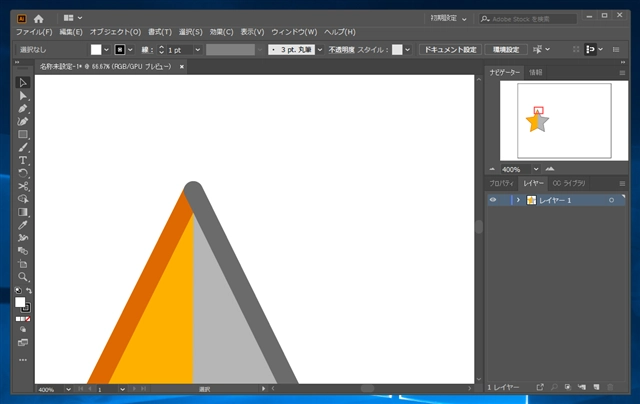This screenshot has height=404, width=640.
Task: Zoom in using Navigator large-mountains icon
Action: [x=550, y=169]
